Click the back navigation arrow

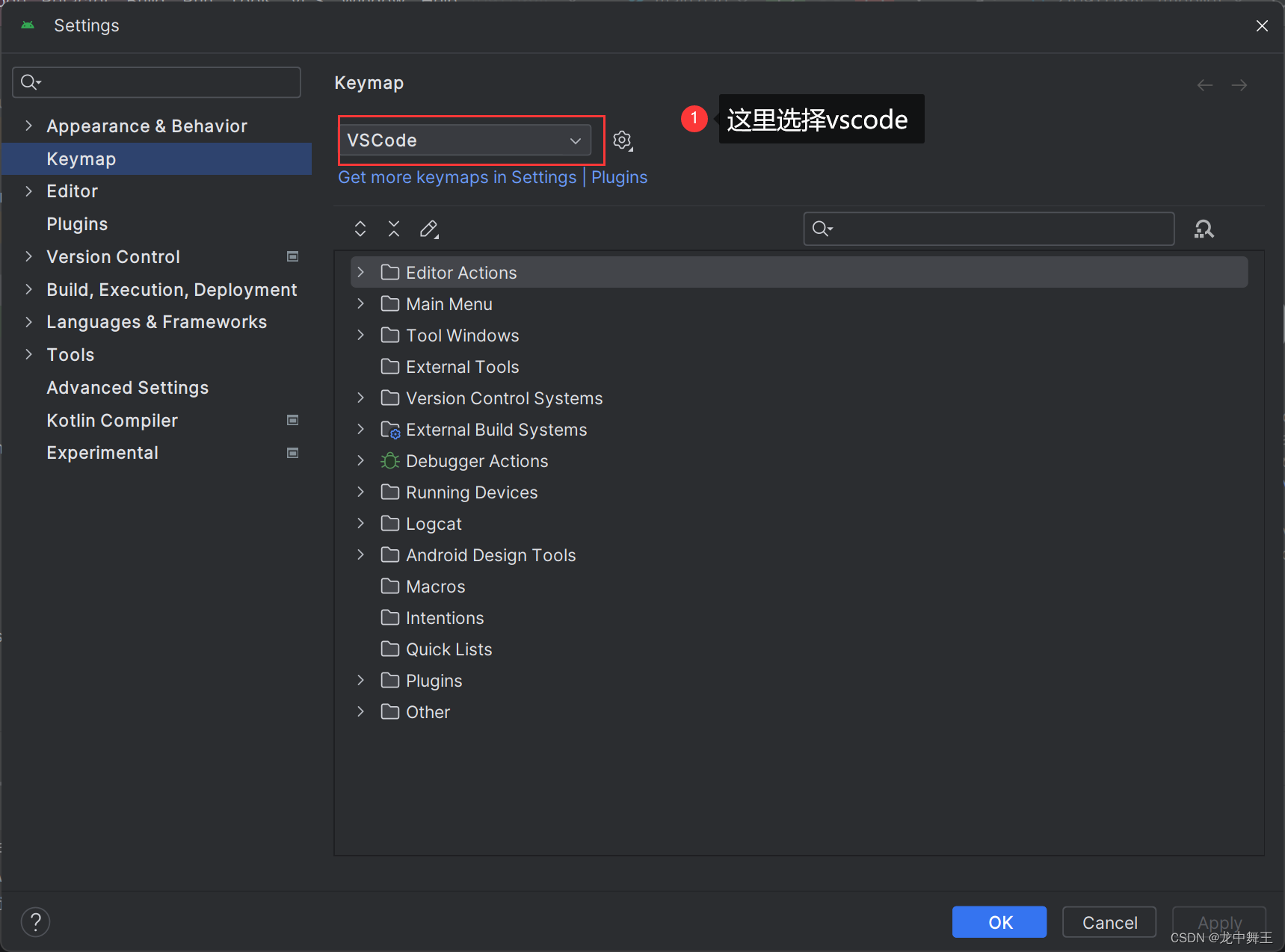click(x=1205, y=85)
